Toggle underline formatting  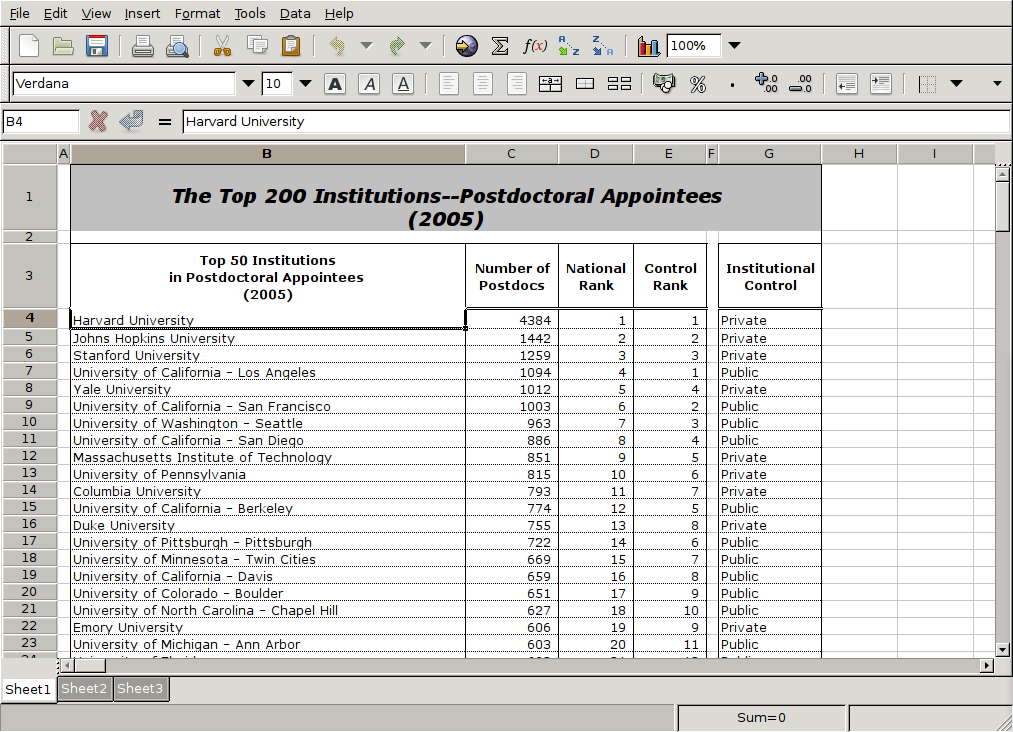tap(403, 83)
